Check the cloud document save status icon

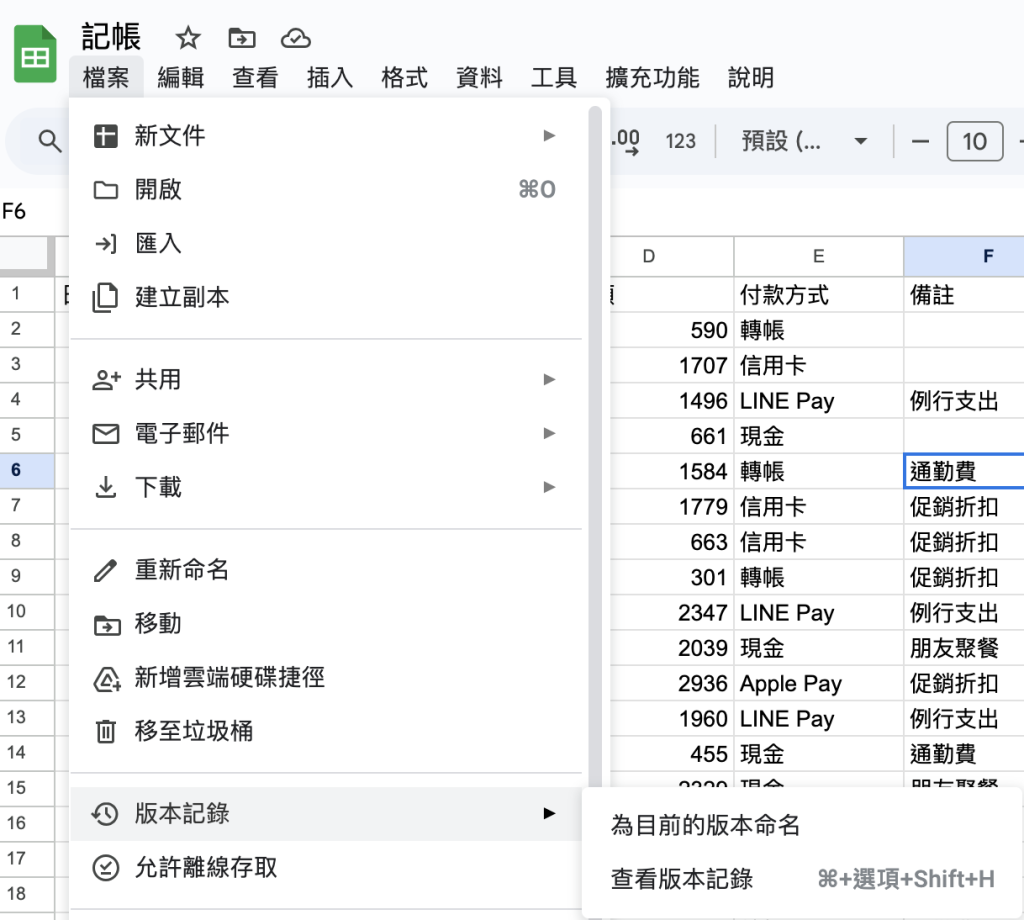295,37
